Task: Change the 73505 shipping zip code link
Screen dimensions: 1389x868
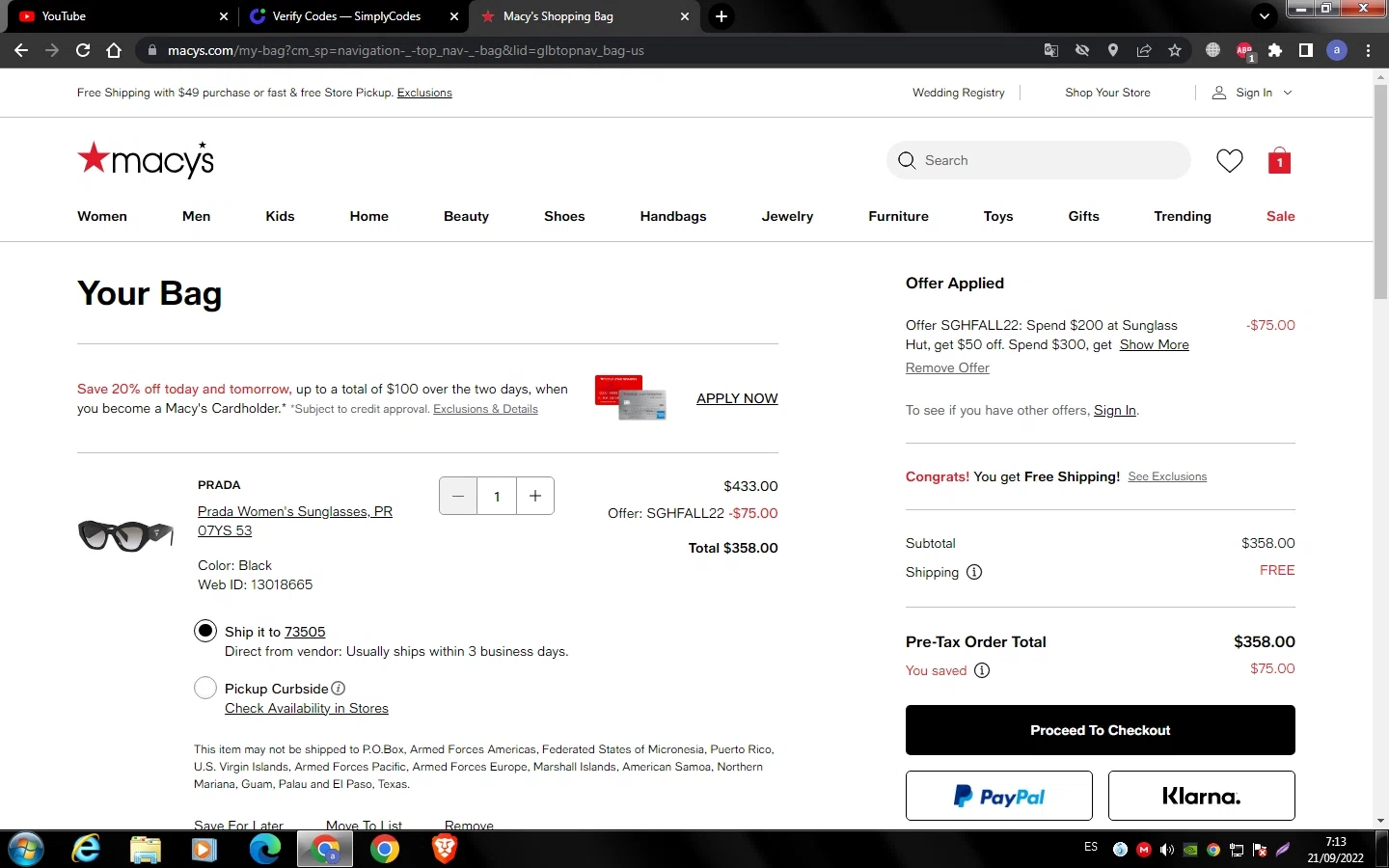Action: tap(305, 632)
